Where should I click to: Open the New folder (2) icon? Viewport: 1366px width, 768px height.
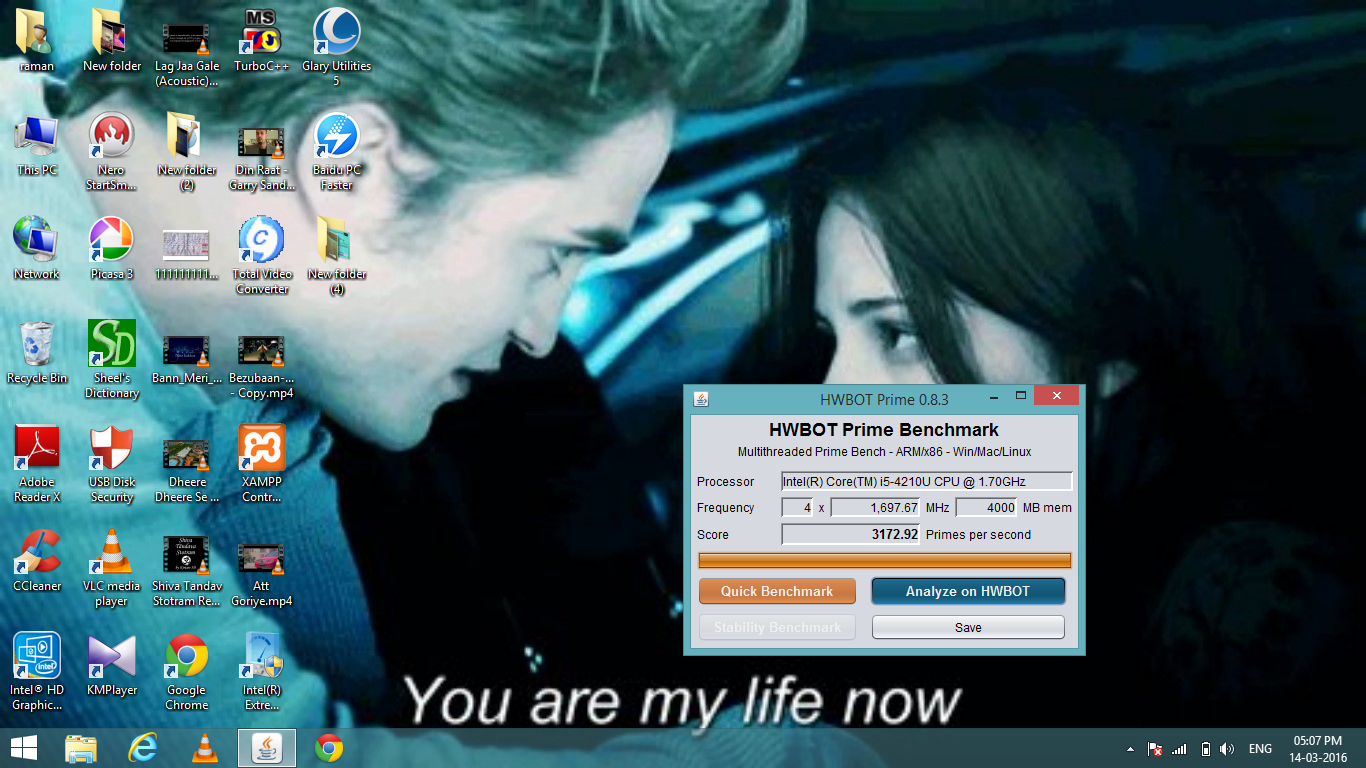[186, 135]
